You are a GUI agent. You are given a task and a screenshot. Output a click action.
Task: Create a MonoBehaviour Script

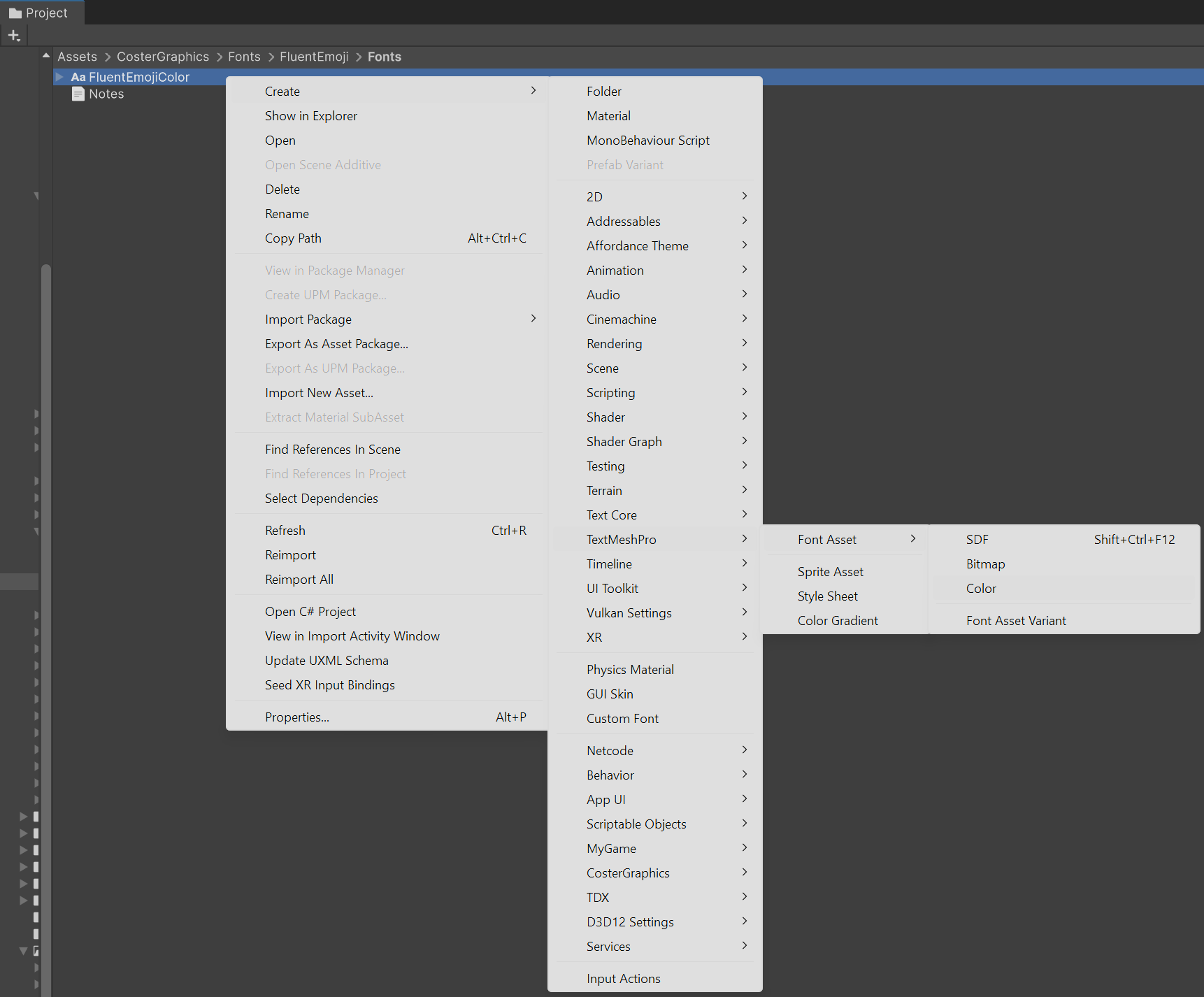click(655, 141)
